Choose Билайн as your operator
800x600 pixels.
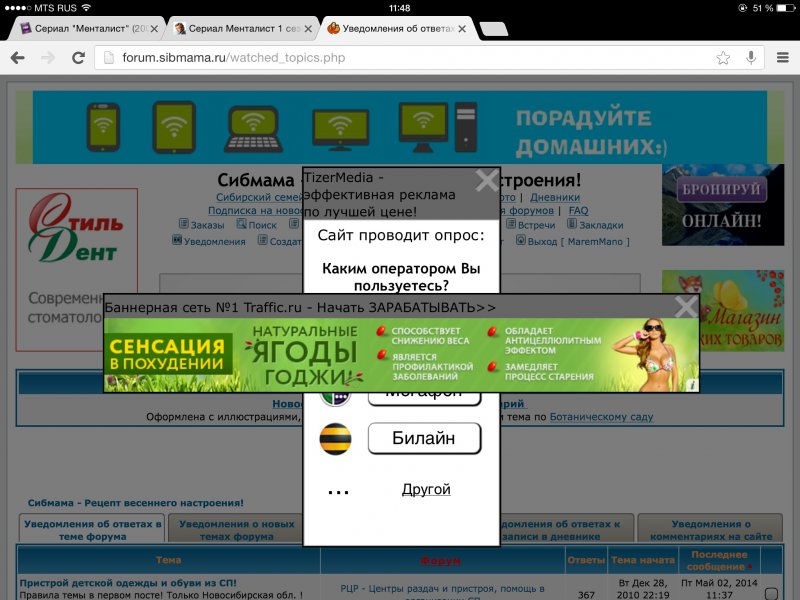pyautogui.click(x=424, y=438)
